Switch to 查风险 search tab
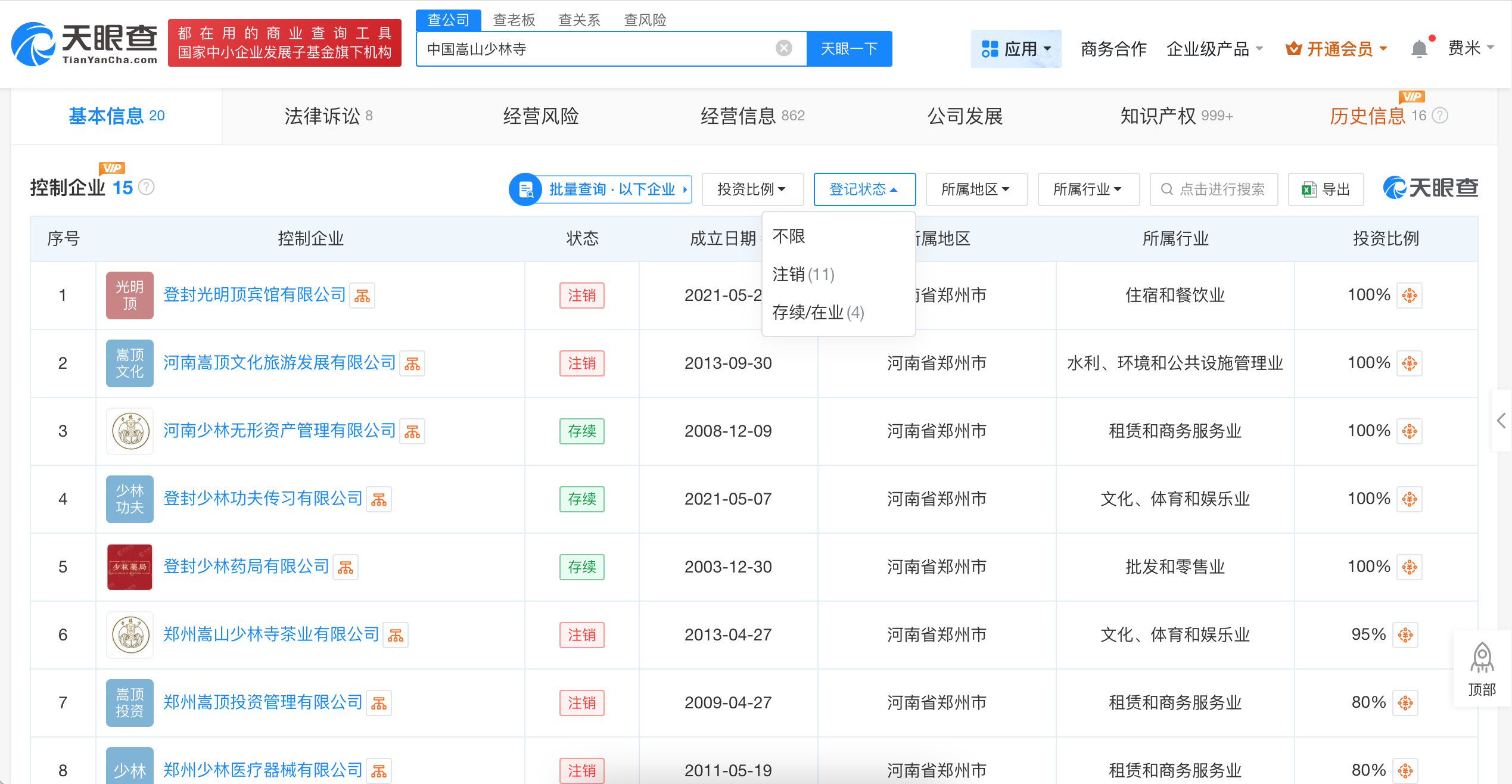The image size is (1512, 784). pyautogui.click(x=645, y=20)
